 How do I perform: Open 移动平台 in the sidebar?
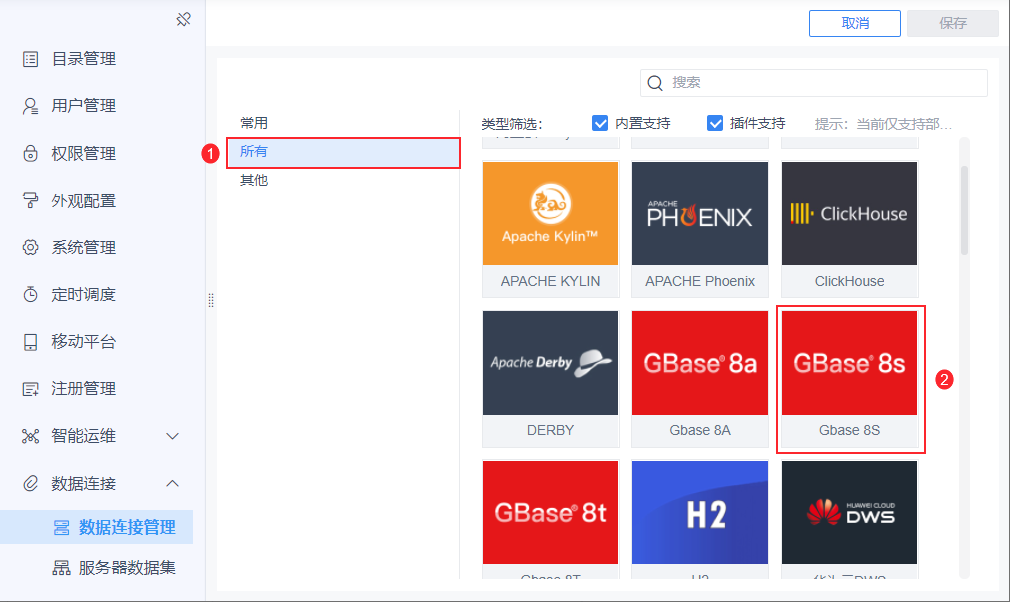tap(84, 342)
